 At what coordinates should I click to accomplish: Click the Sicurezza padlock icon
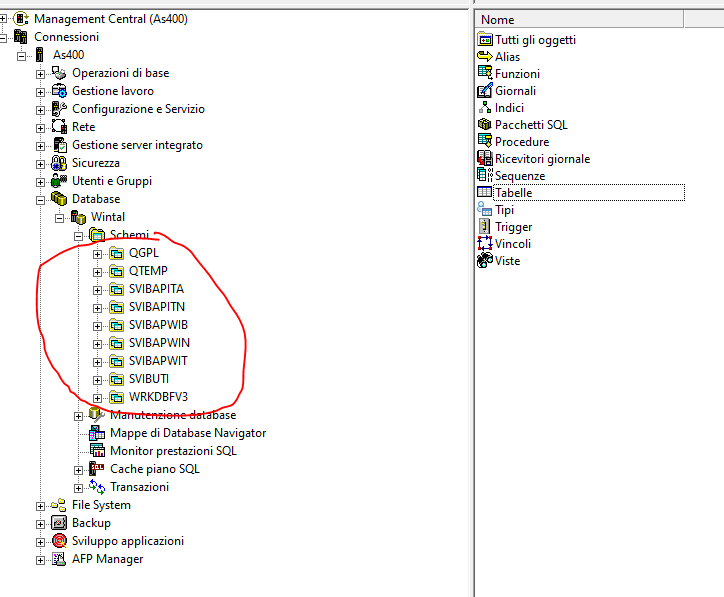pos(59,163)
